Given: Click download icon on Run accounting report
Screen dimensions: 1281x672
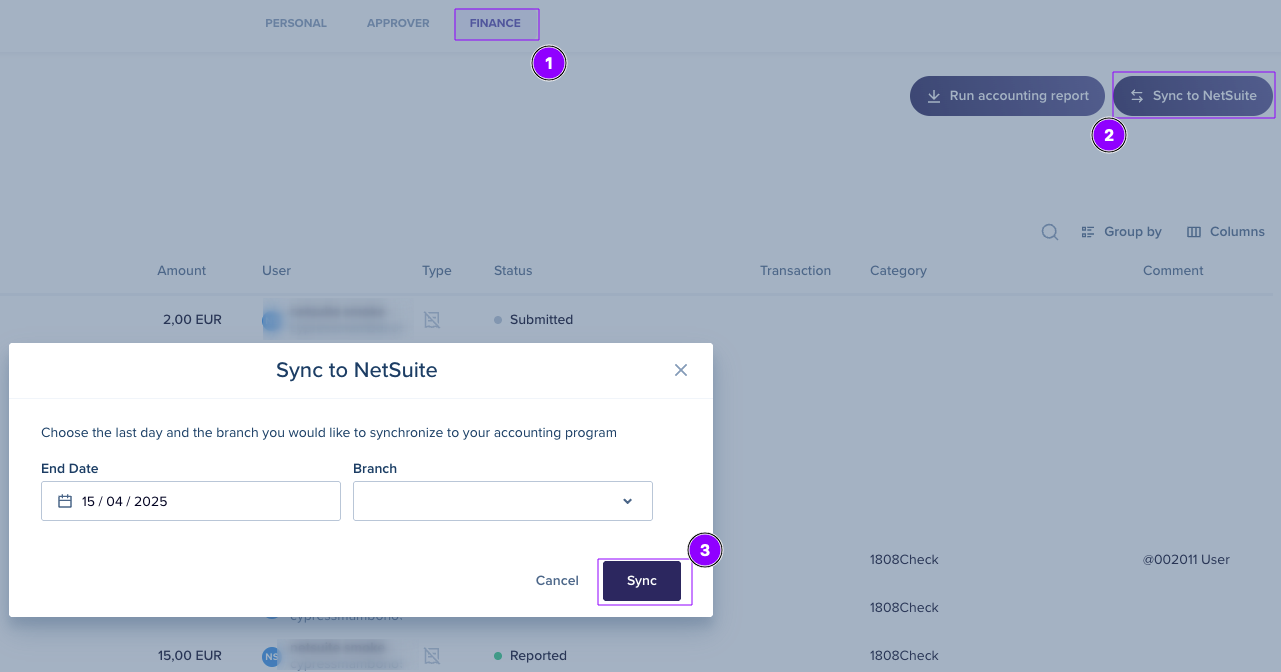Looking at the screenshot, I should pyautogui.click(x=934, y=96).
